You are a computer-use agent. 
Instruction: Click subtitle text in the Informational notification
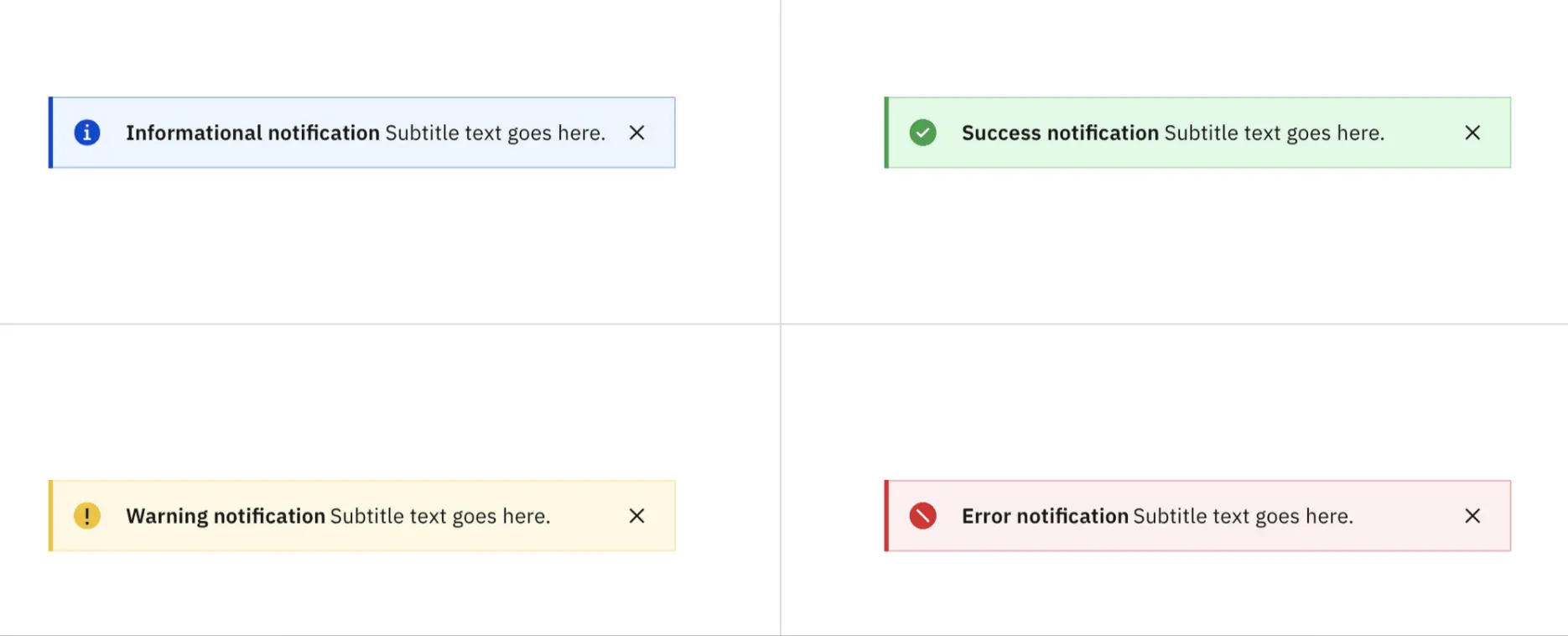496,133
